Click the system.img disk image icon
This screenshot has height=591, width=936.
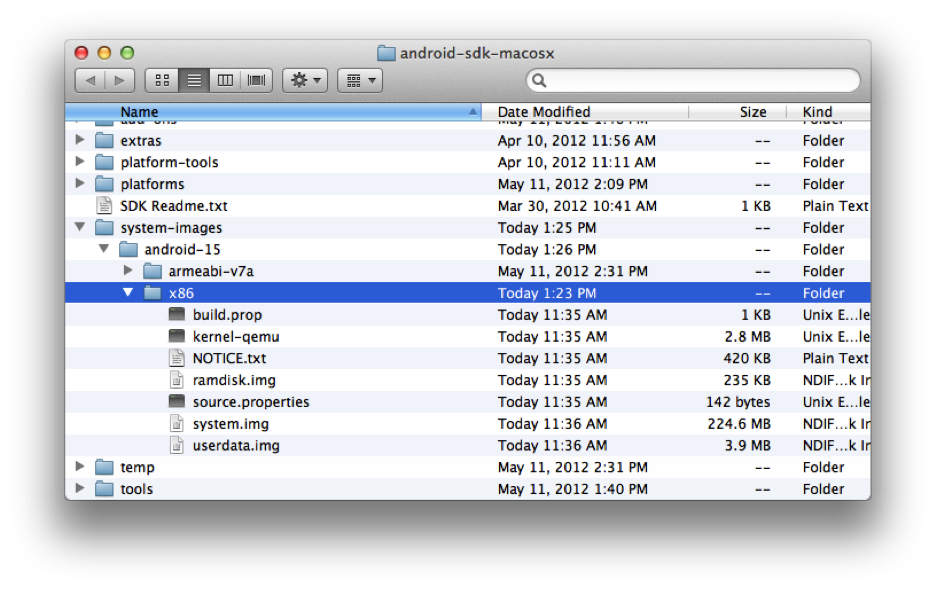(177, 424)
